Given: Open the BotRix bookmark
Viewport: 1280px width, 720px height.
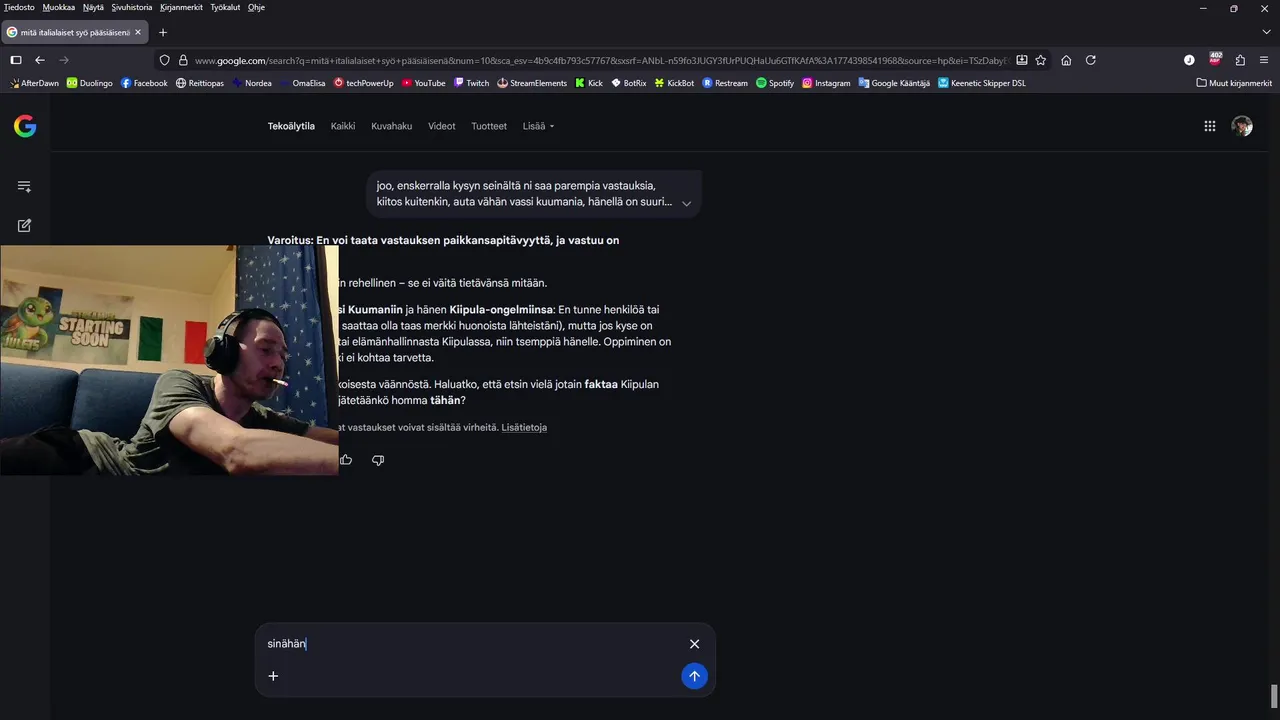Looking at the screenshot, I should [x=629, y=83].
